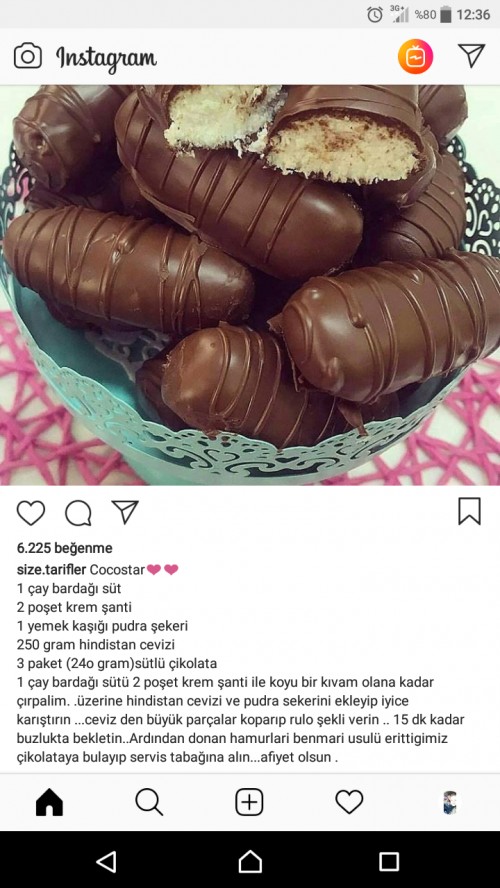
Task: Open direct messages paper plane at top
Action: click(471, 56)
